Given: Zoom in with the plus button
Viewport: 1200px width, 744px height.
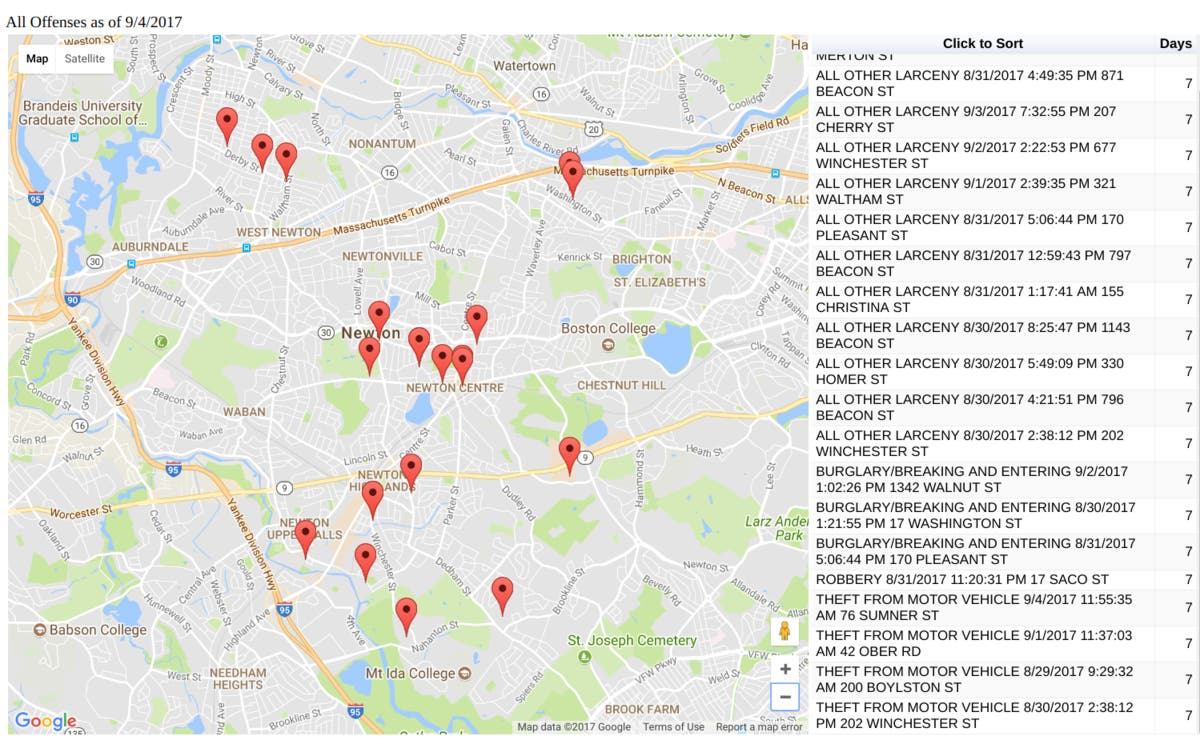Looking at the screenshot, I should click(x=785, y=669).
